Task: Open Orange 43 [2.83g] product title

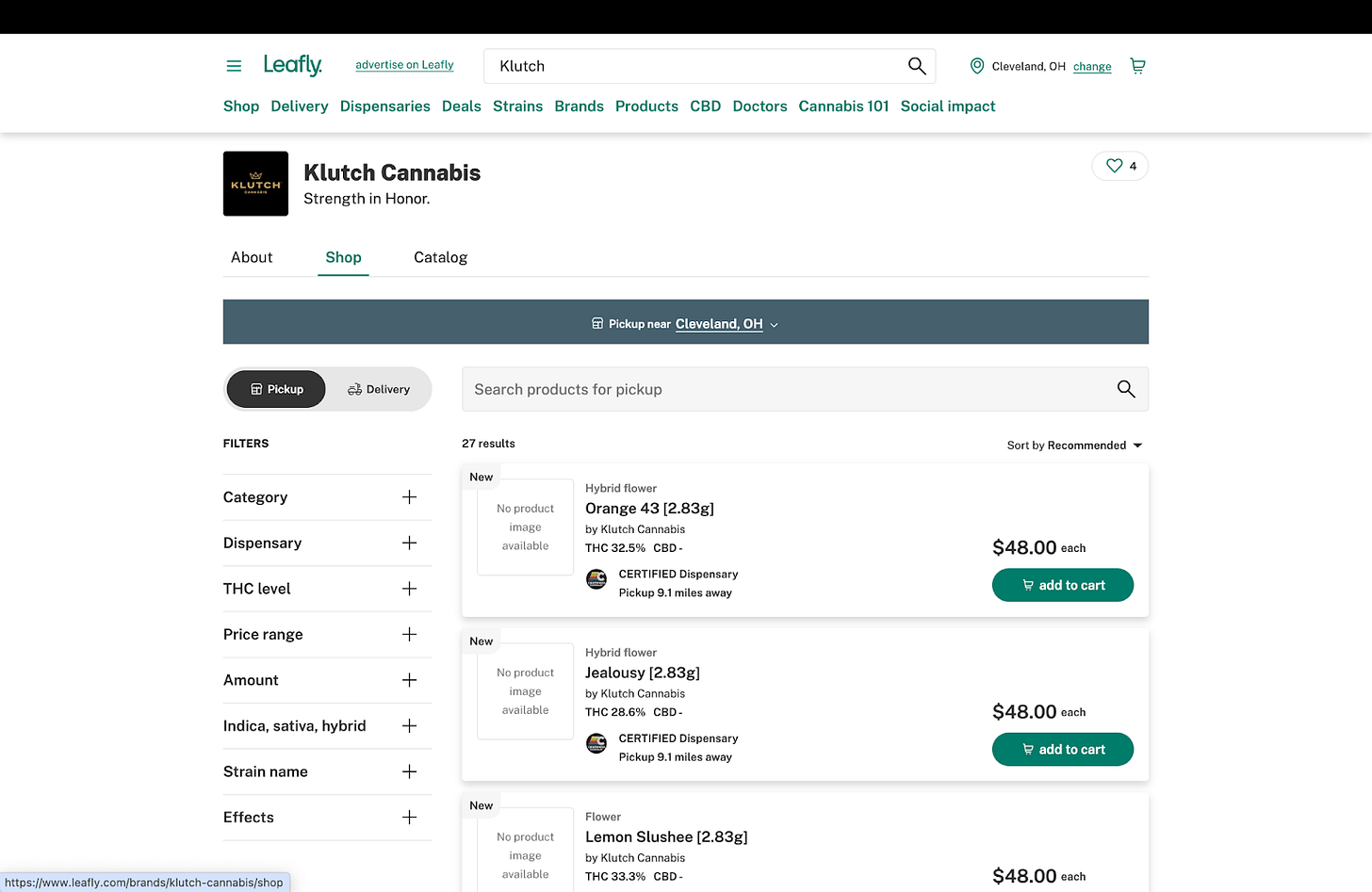Action: 649,509
